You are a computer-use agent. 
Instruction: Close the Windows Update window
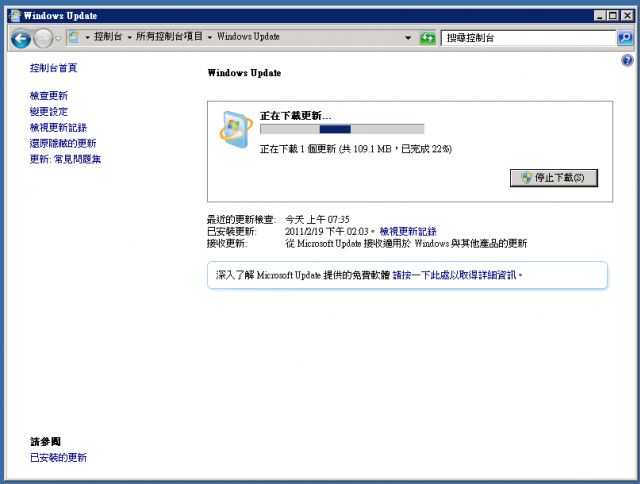627,16
